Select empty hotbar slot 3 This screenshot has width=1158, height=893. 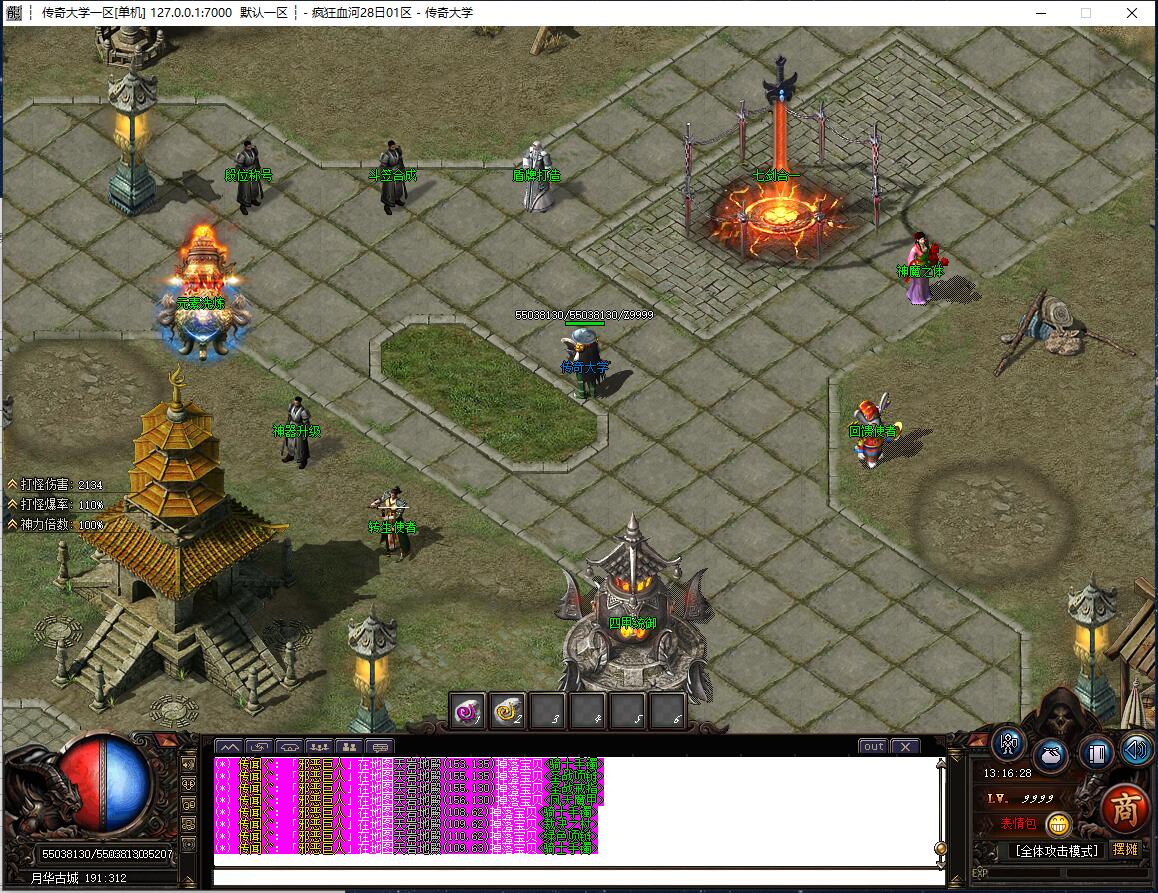click(547, 711)
